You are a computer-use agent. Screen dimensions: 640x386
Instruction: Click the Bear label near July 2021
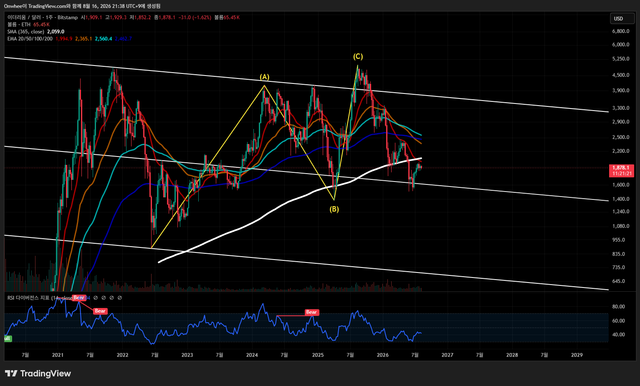[x=100, y=311]
